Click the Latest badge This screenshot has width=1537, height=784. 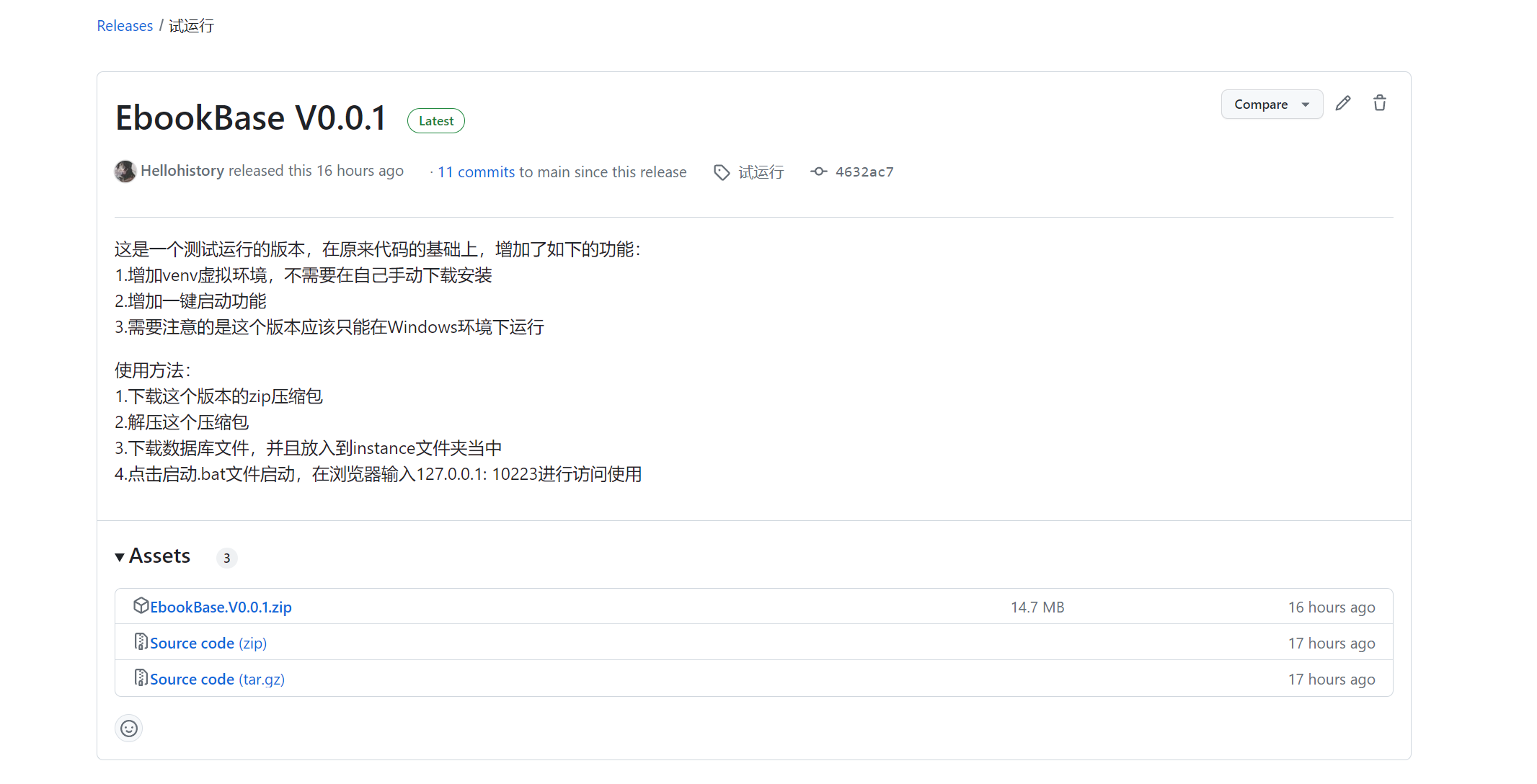click(x=436, y=121)
